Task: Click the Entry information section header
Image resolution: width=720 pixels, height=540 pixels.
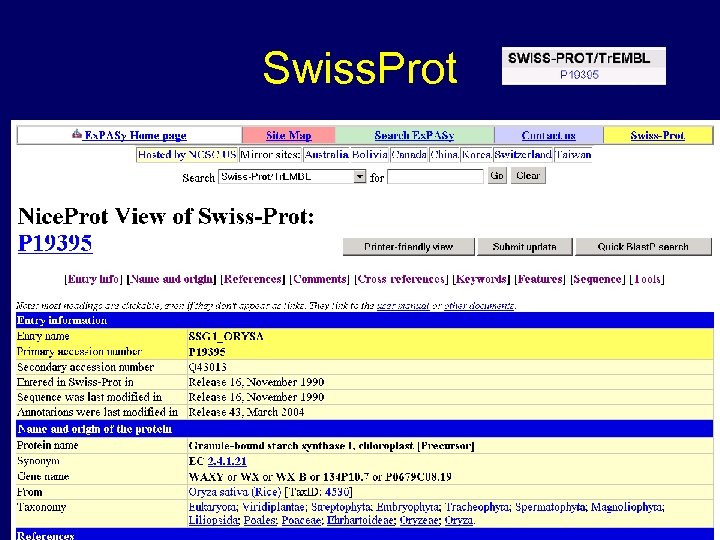Action: [x=365, y=320]
